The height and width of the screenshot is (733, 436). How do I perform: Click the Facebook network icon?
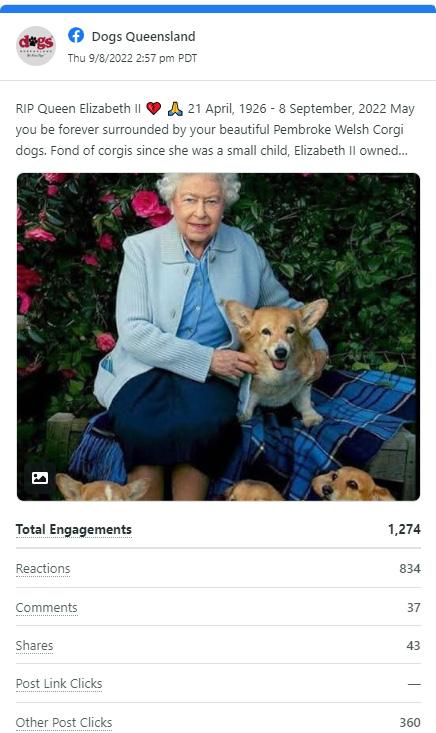[x=76, y=36]
